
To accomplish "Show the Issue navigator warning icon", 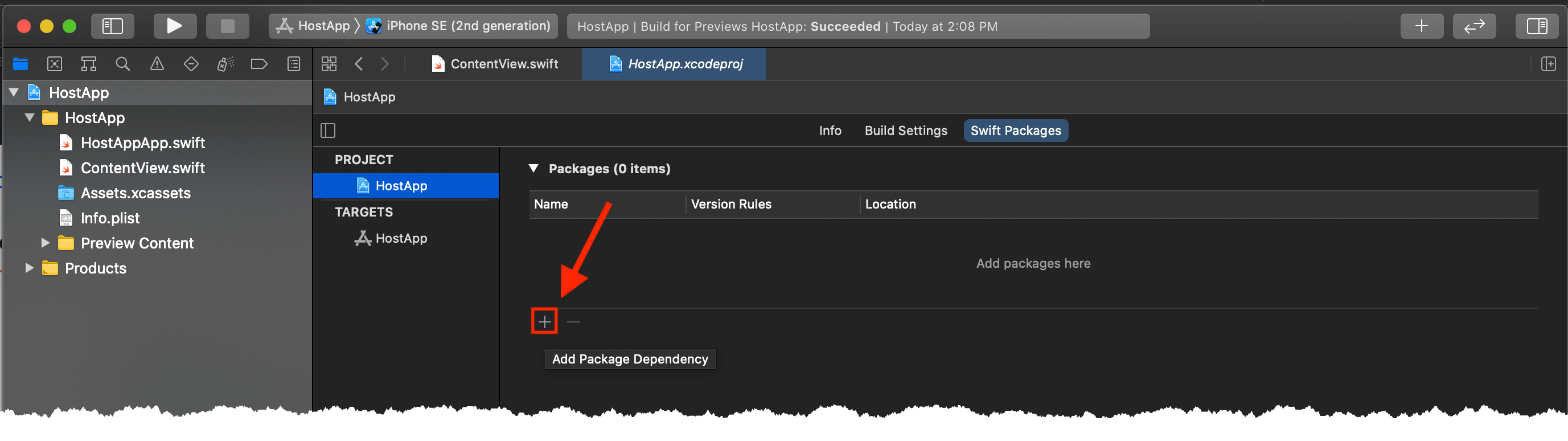I will tap(157, 64).
